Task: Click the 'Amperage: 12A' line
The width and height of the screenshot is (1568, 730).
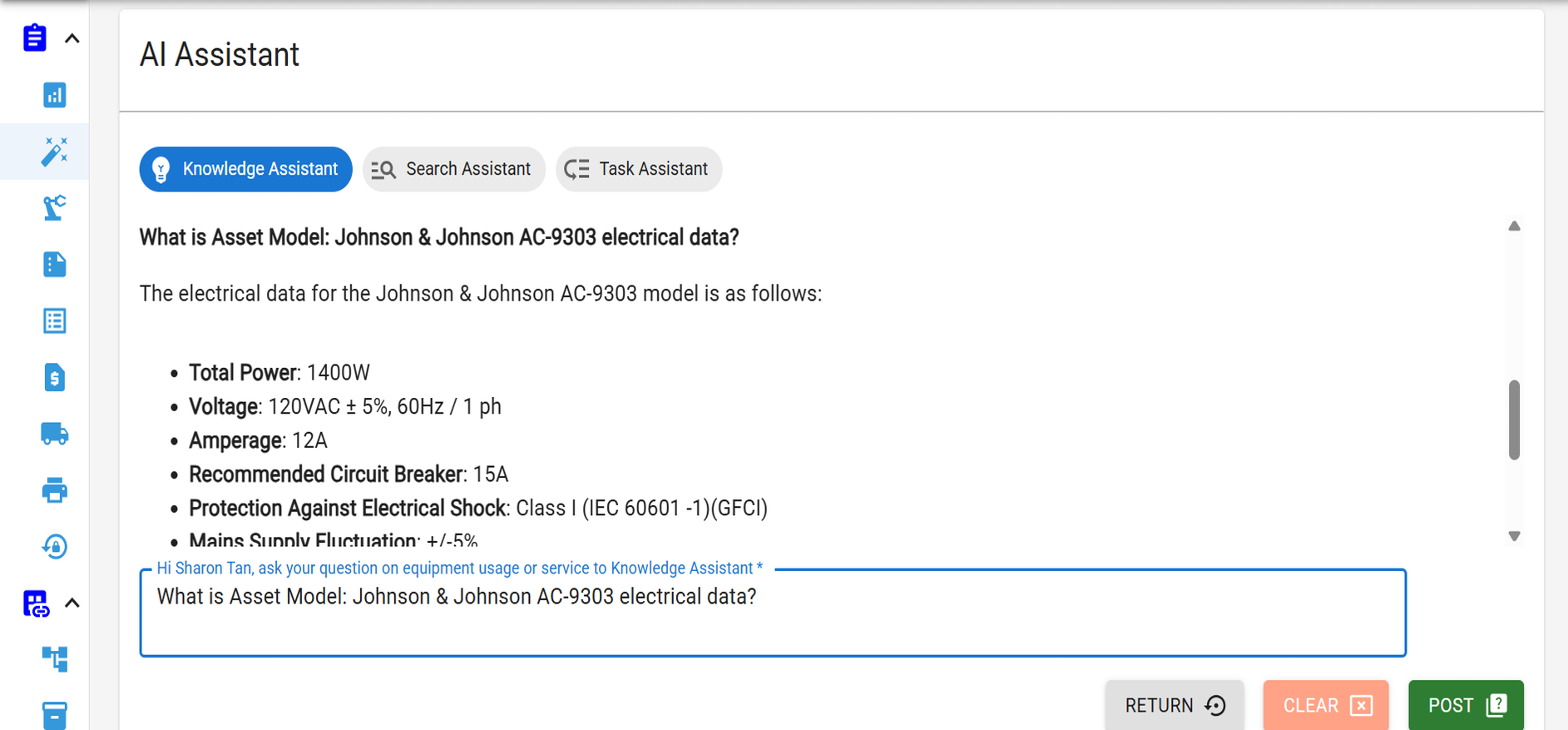Action: click(x=259, y=441)
